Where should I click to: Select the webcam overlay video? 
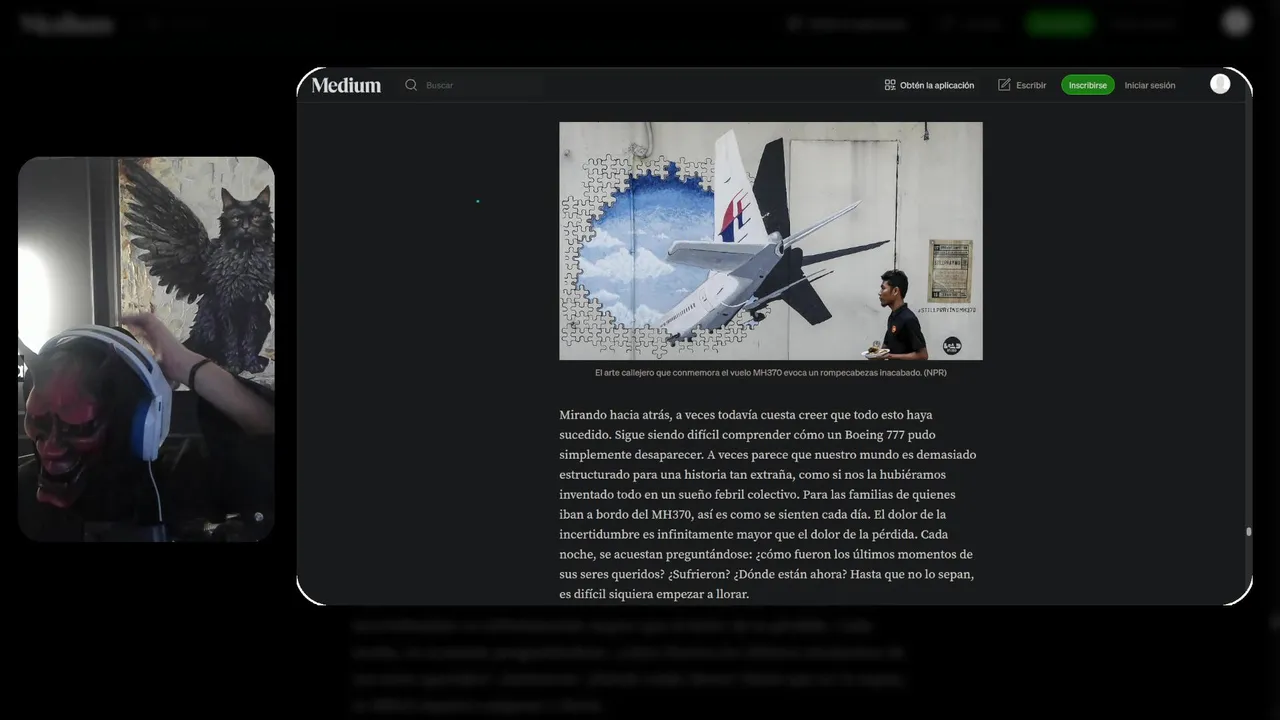(146, 349)
